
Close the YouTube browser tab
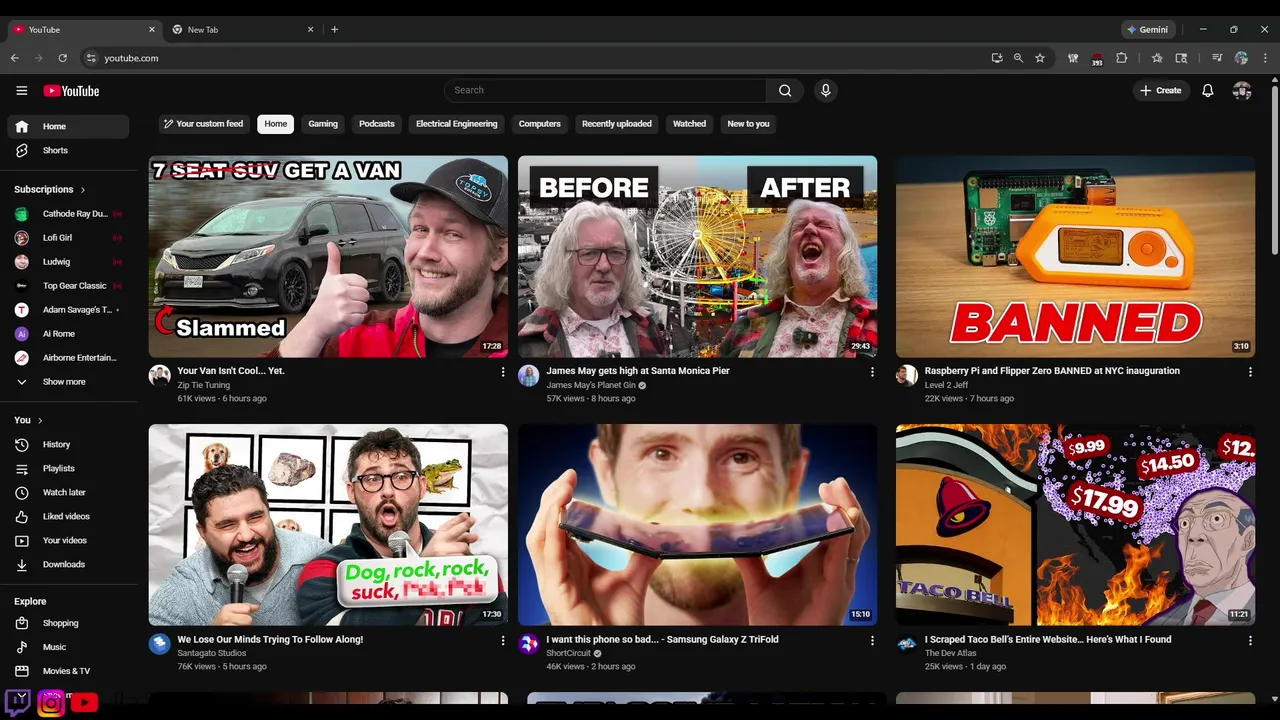coord(152,30)
